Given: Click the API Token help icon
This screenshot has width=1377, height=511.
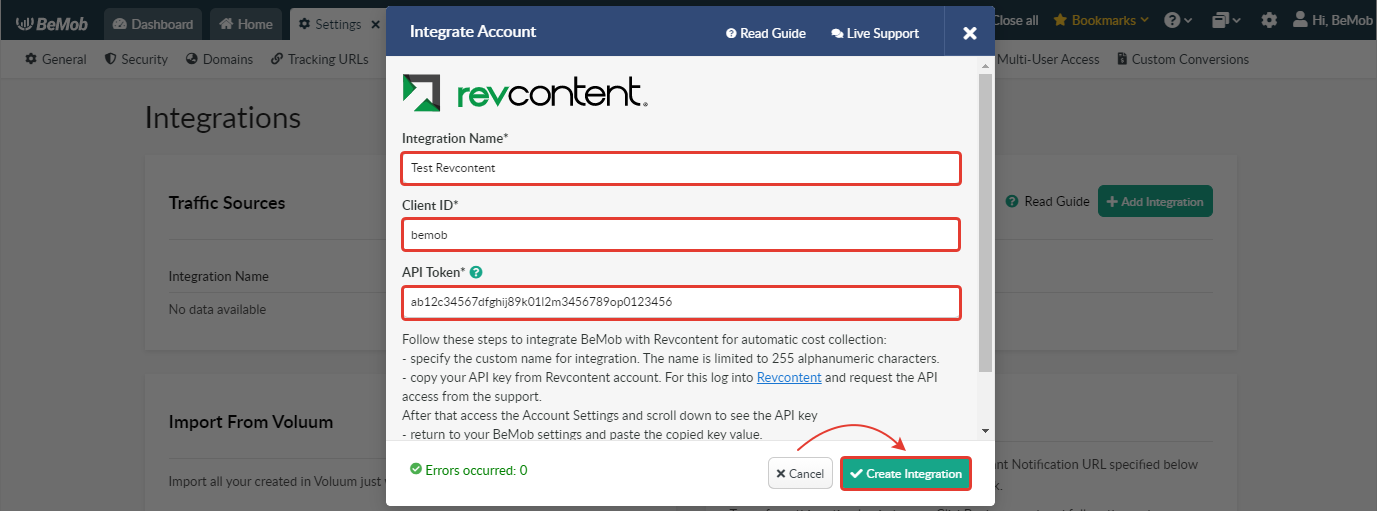Looking at the screenshot, I should click(x=476, y=272).
